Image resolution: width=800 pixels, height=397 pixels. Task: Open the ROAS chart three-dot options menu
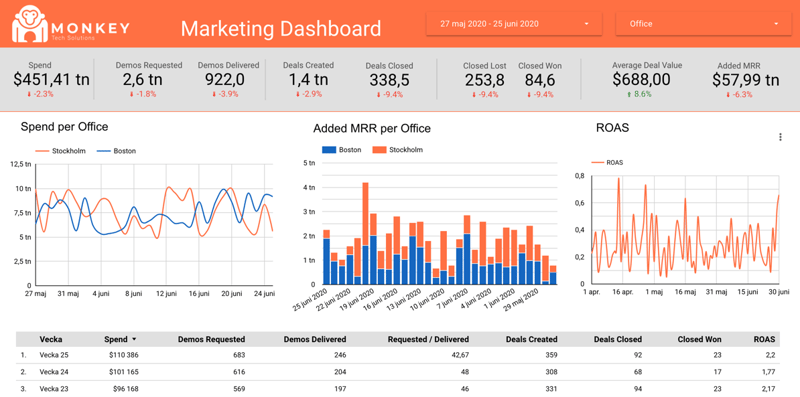pyautogui.click(x=780, y=137)
